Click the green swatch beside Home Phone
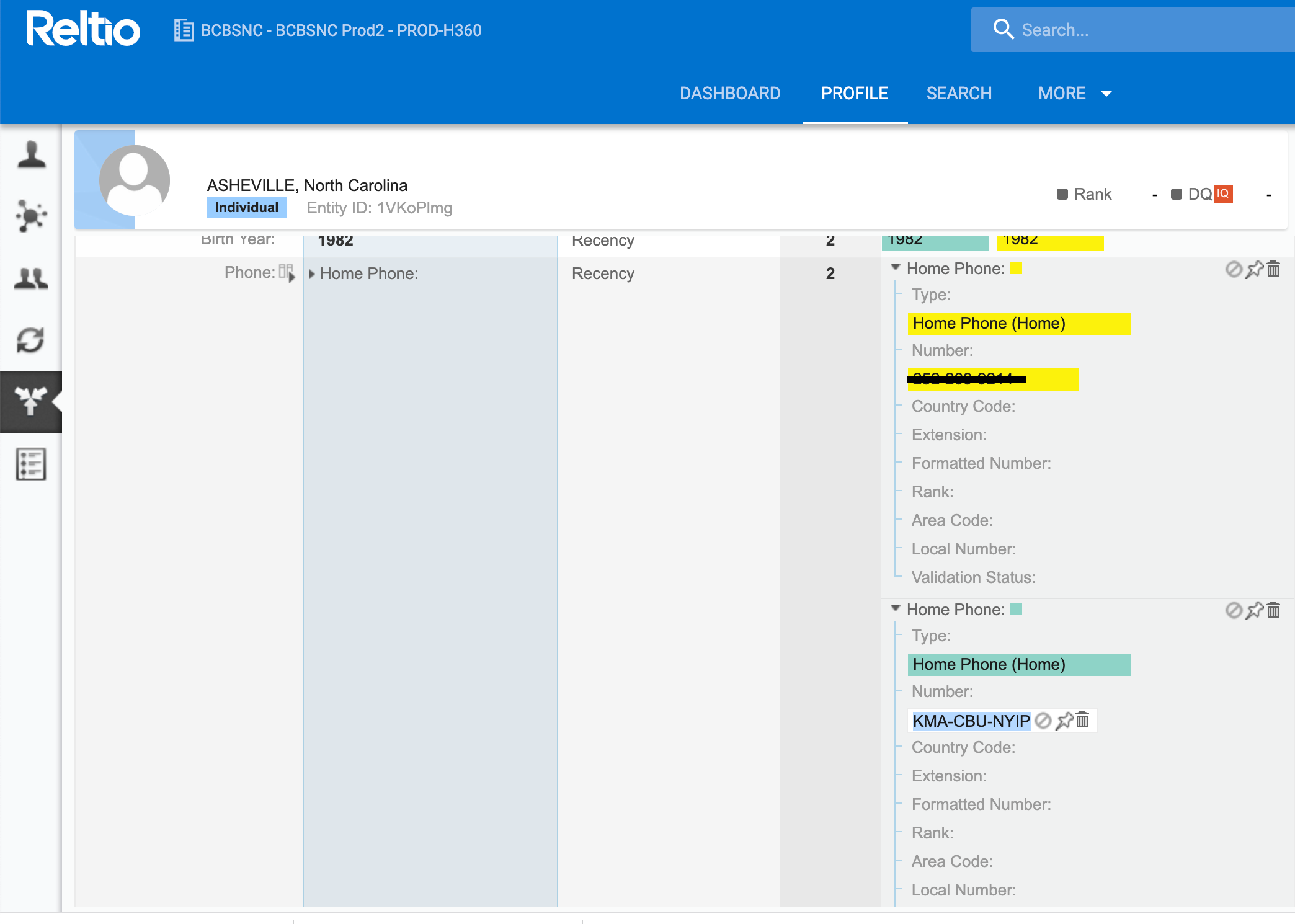Viewport: 1295px width, 924px height. pyautogui.click(x=1016, y=609)
